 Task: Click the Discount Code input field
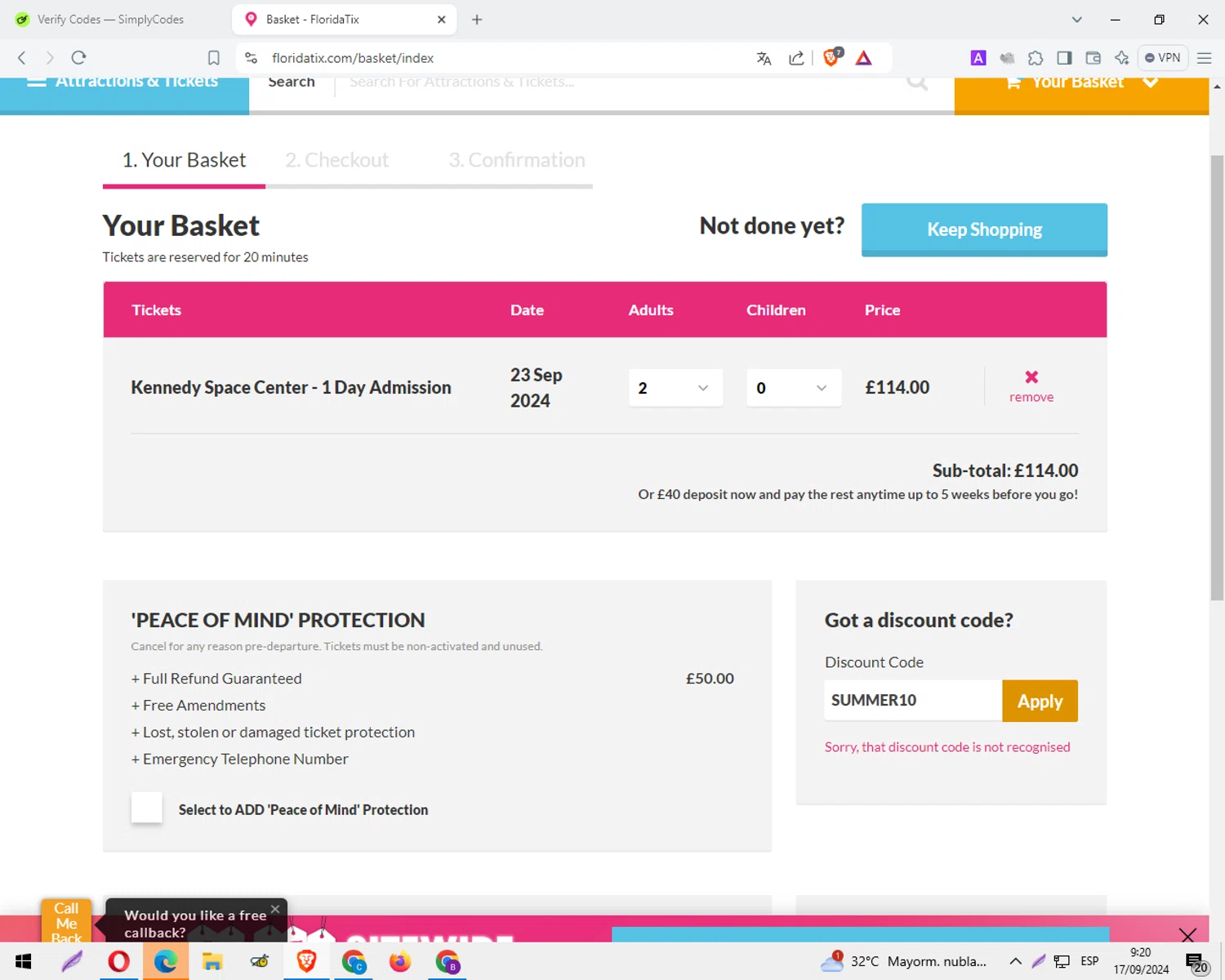tap(913, 701)
